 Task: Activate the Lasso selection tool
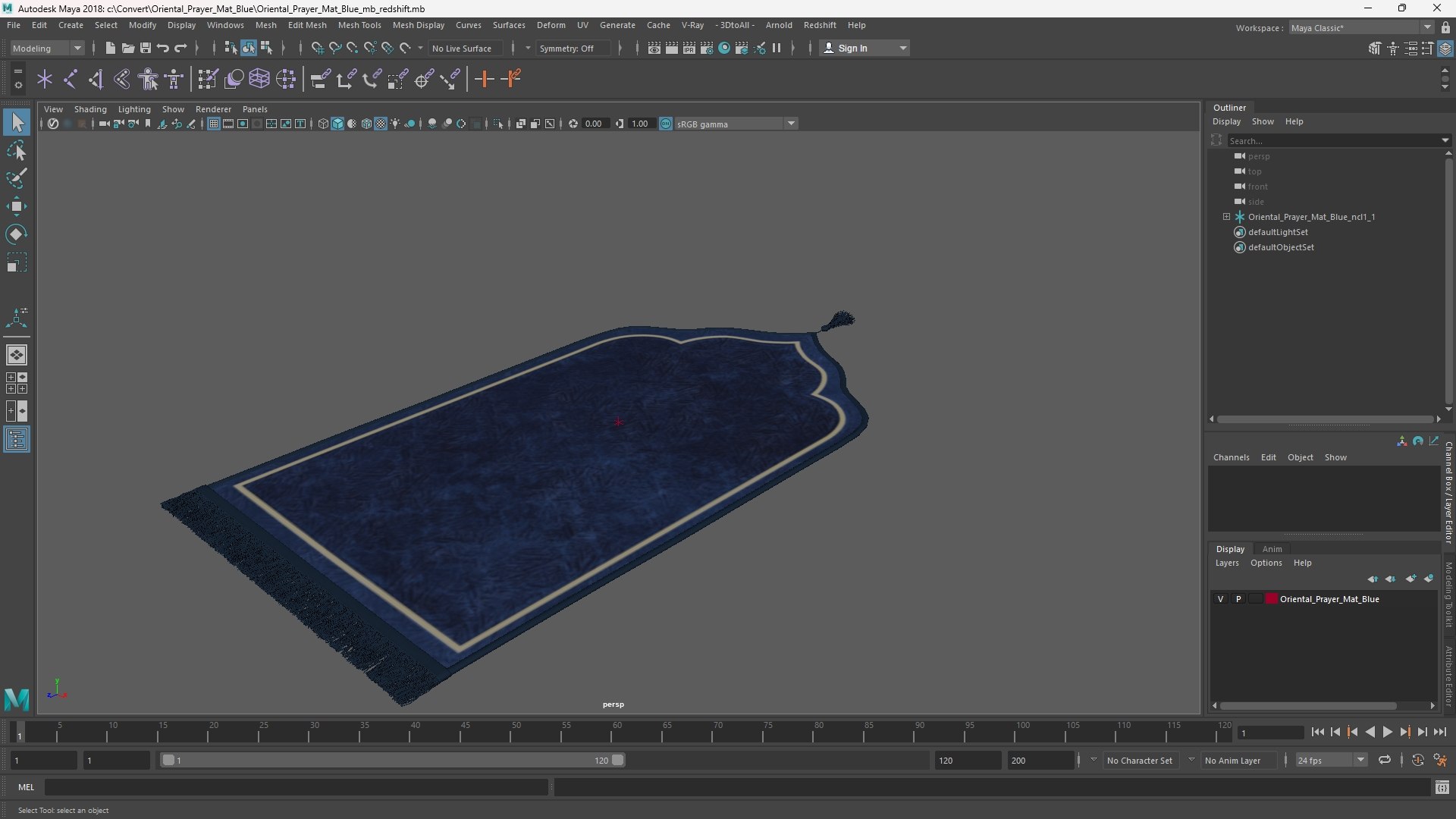pyautogui.click(x=16, y=151)
